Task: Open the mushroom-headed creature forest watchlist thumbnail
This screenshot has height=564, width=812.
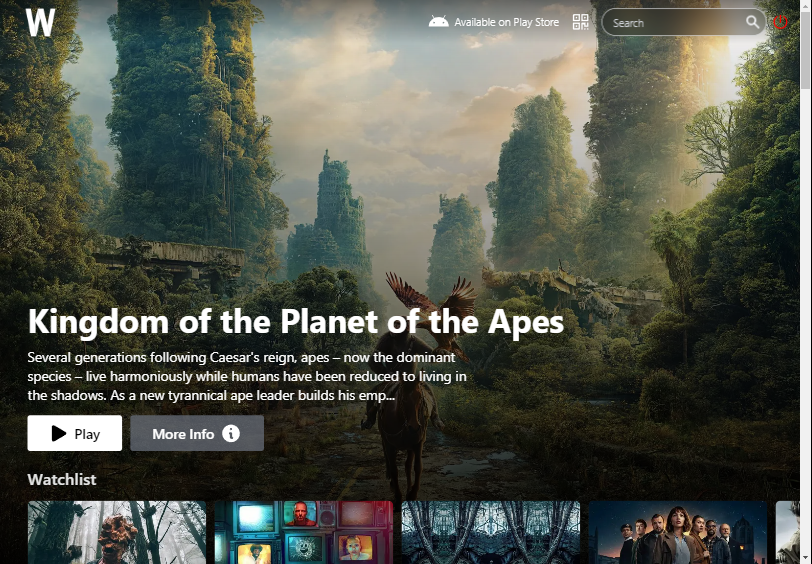Action: [x=117, y=532]
